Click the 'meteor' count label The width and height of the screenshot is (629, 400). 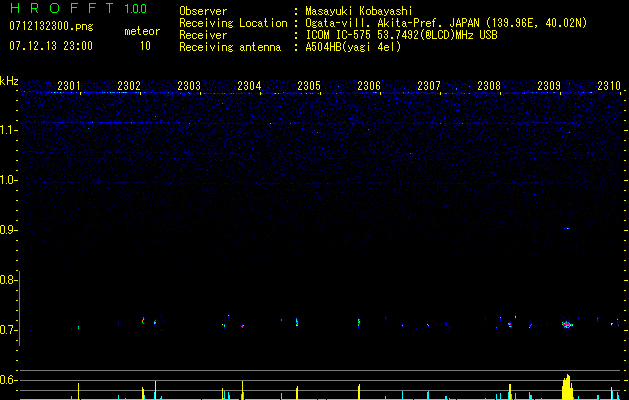coord(142,31)
